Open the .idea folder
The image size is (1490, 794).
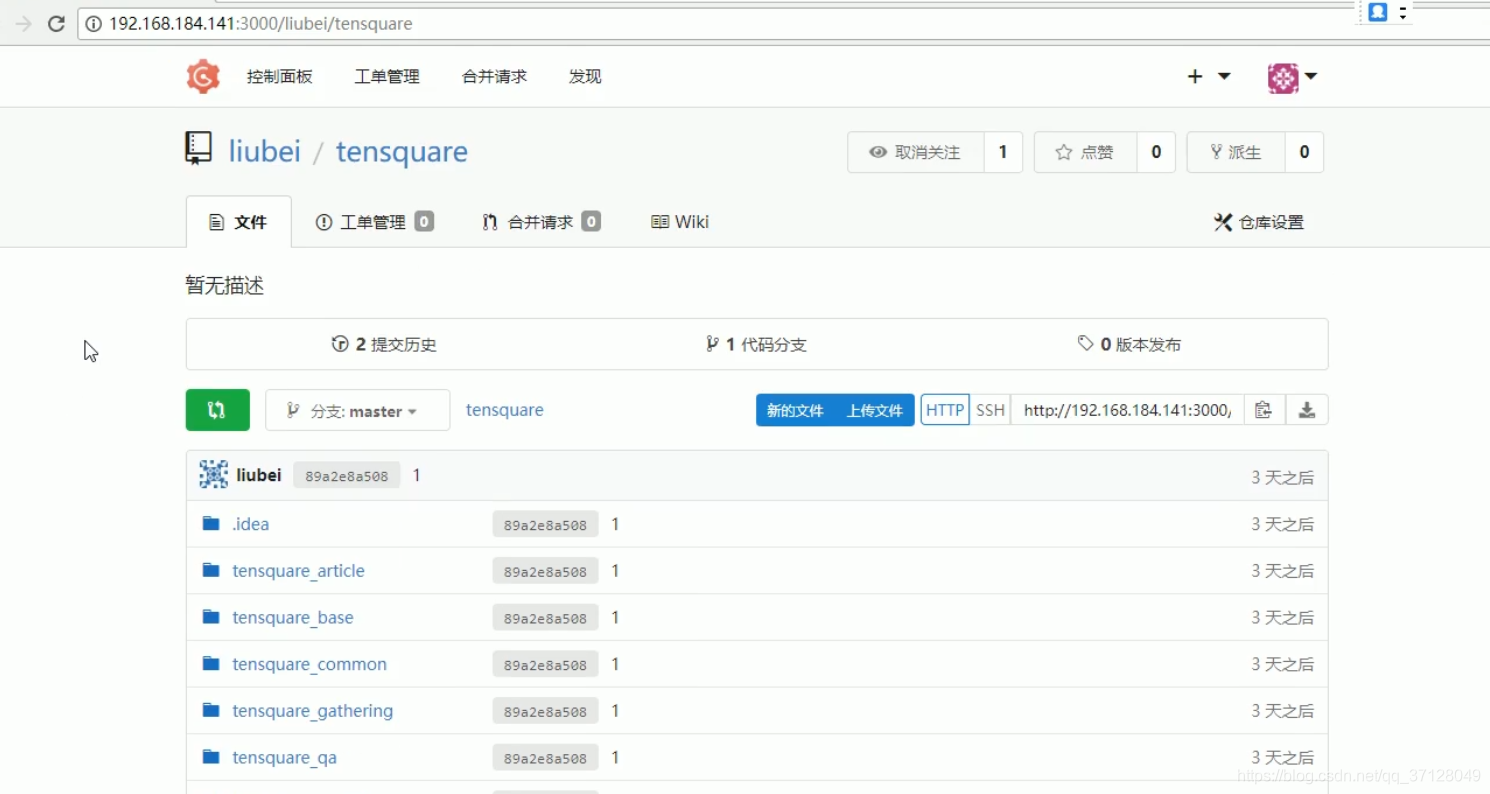pos(251,524)
